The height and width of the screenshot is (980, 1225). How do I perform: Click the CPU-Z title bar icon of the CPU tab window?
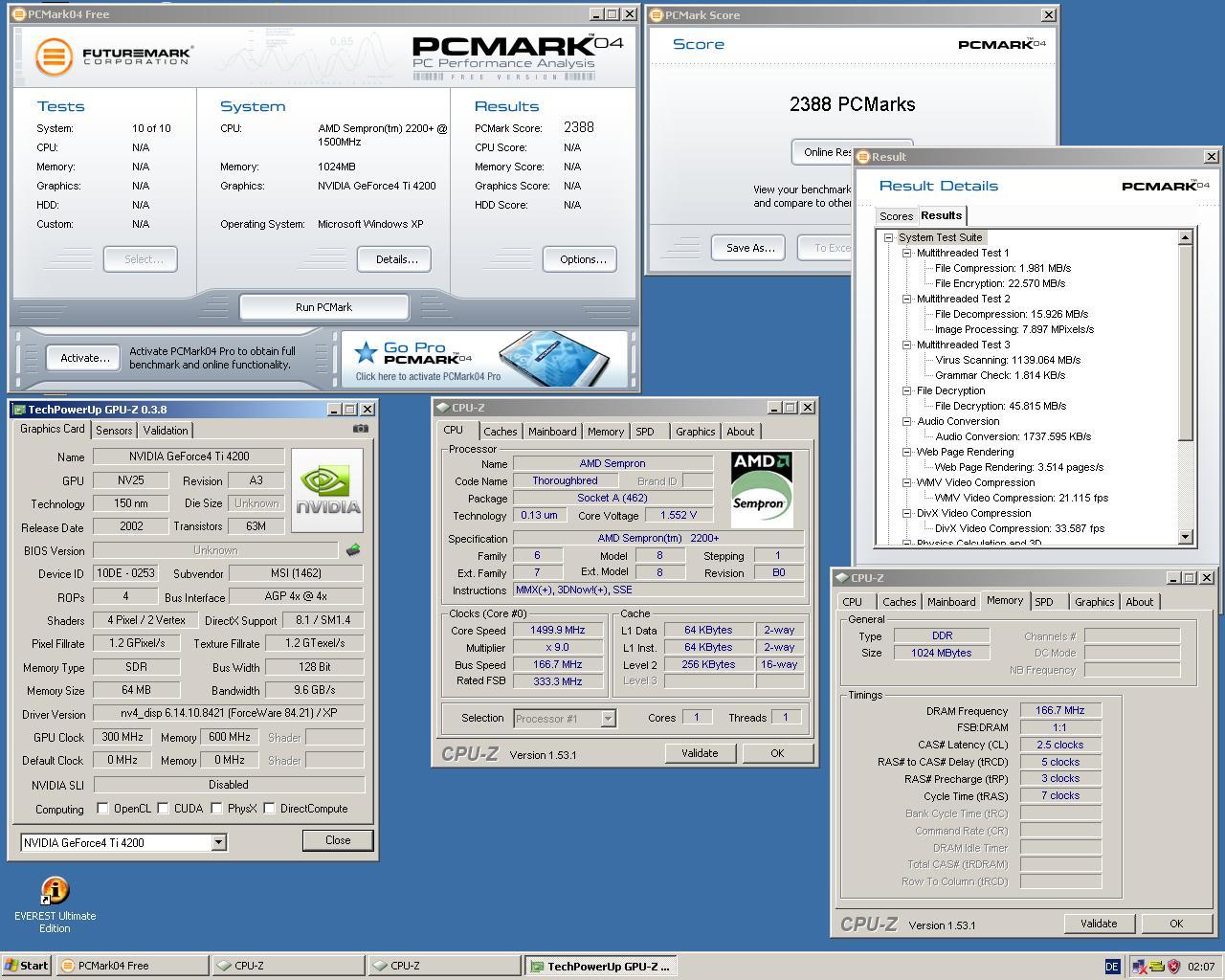[443, 408]
